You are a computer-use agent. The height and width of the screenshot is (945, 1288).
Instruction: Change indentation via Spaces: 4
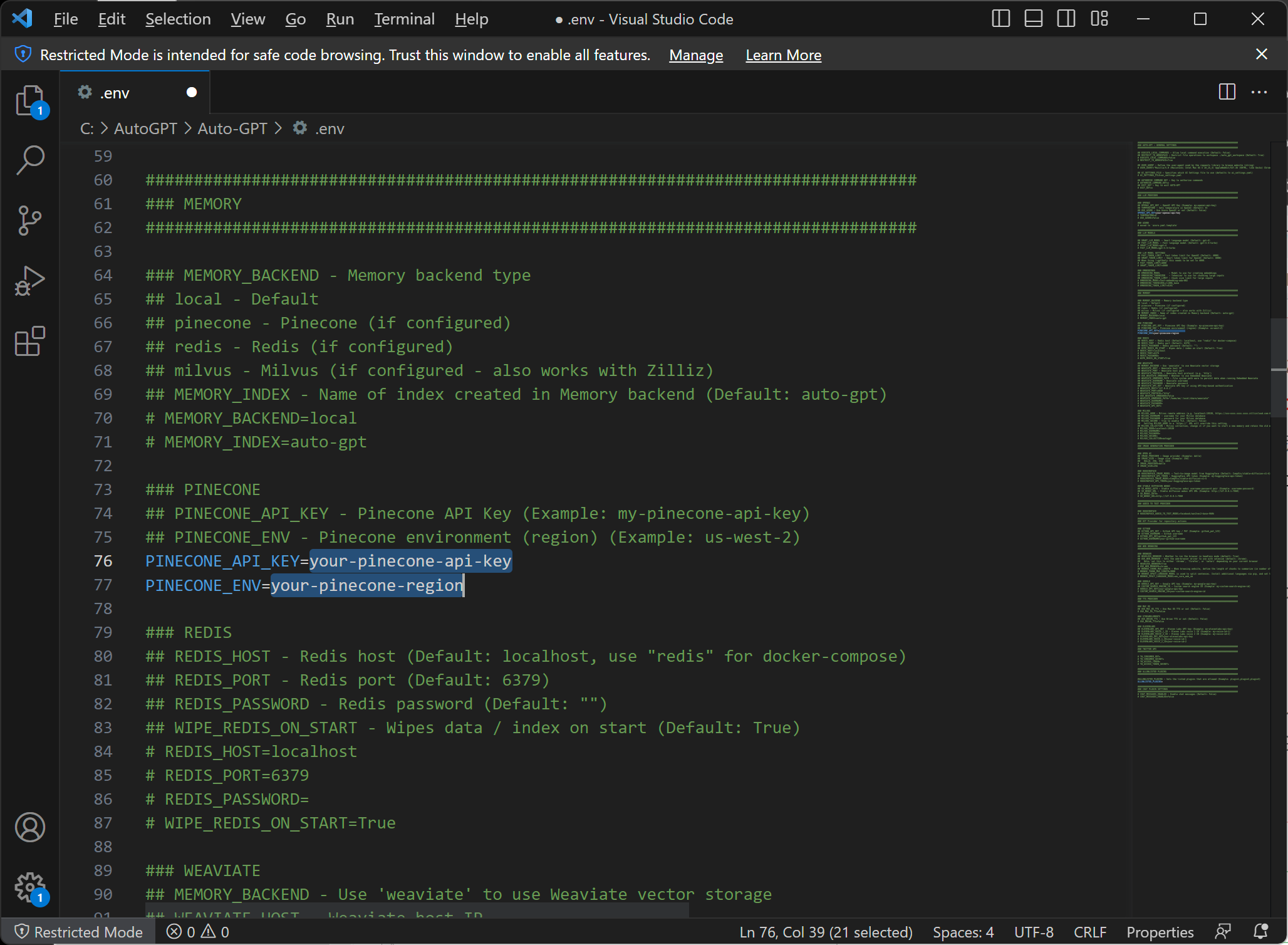963,932
